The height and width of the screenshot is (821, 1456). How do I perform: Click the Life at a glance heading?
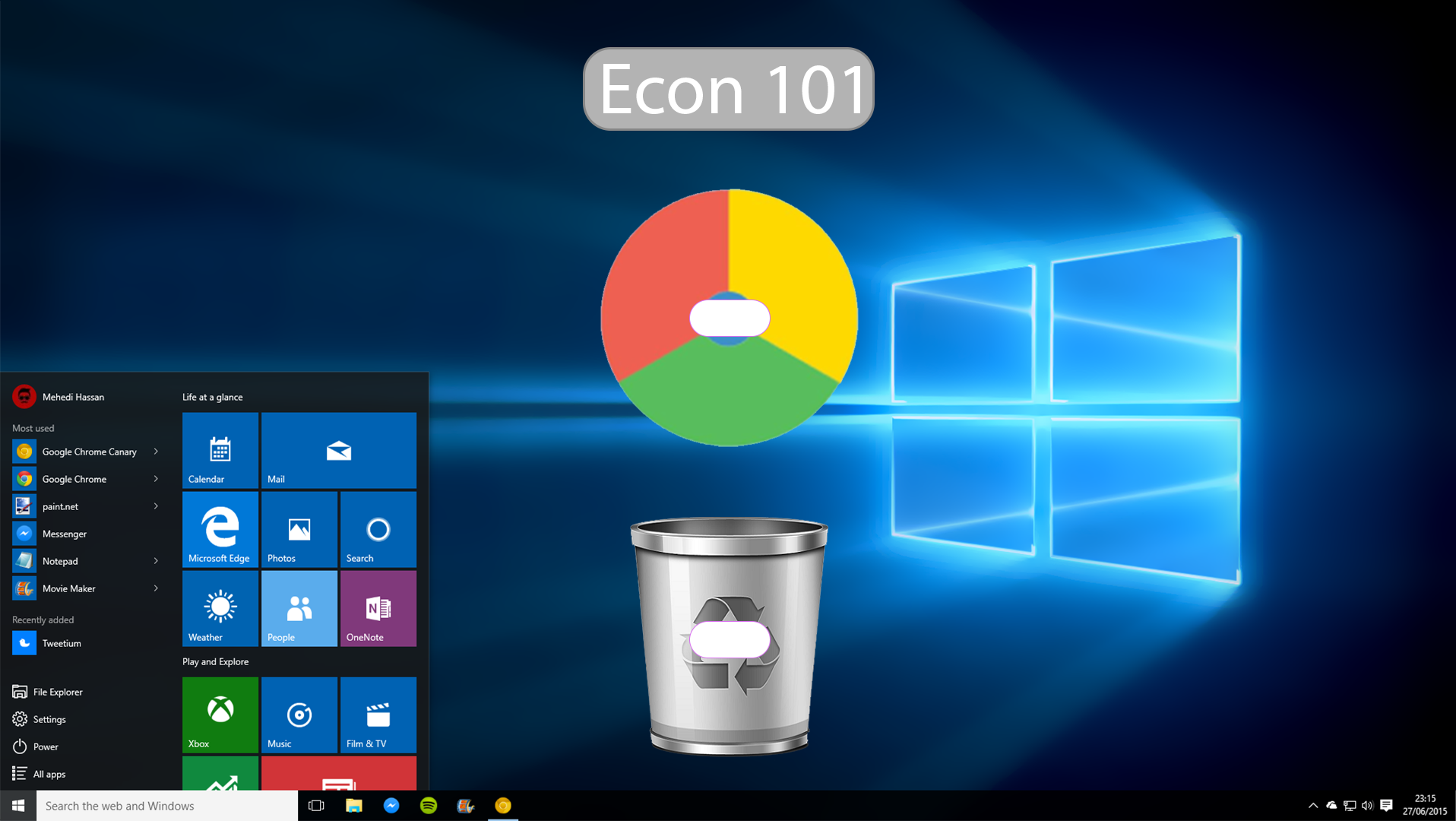[x=213, y=397]
